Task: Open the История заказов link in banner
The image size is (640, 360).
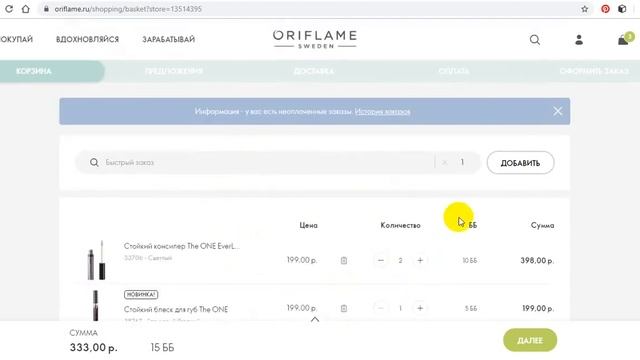Action: [382, 111]
